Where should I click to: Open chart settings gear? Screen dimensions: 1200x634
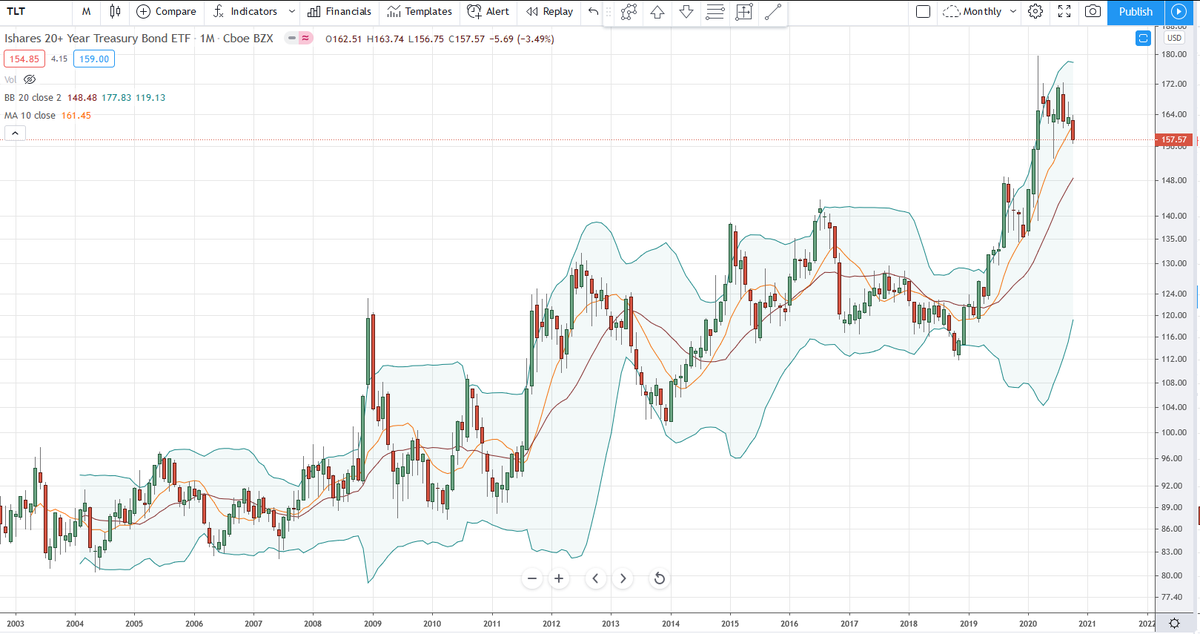tap(1036, 12)
